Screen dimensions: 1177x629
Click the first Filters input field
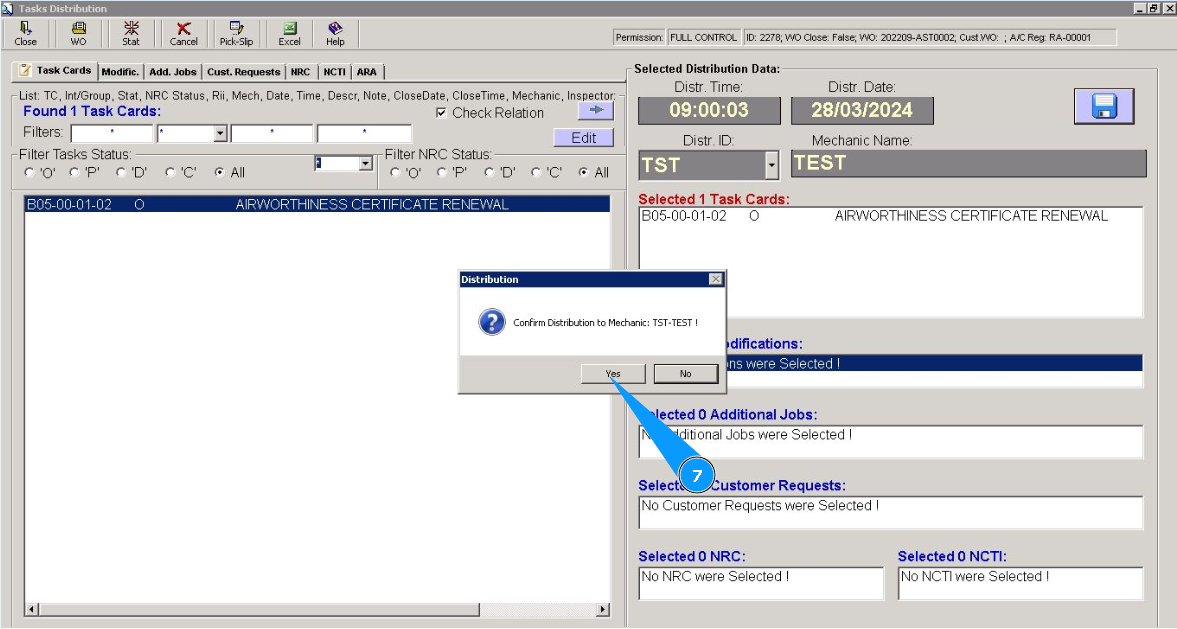tap(112, 134)
